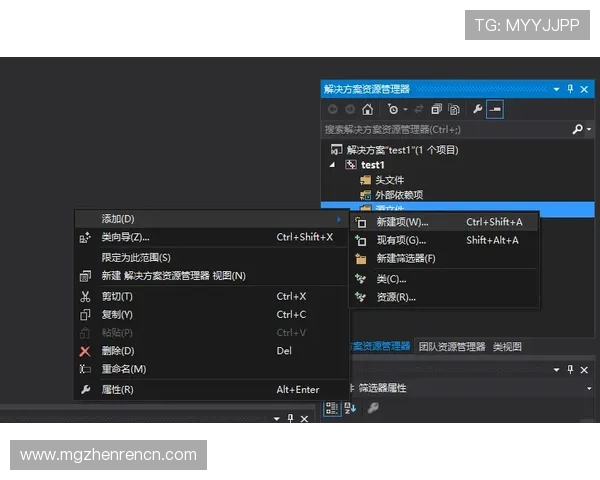600x480 pixels.
Task: Click the property pages wrench icon
Action: pyautogui.click(x=373, y=408)
